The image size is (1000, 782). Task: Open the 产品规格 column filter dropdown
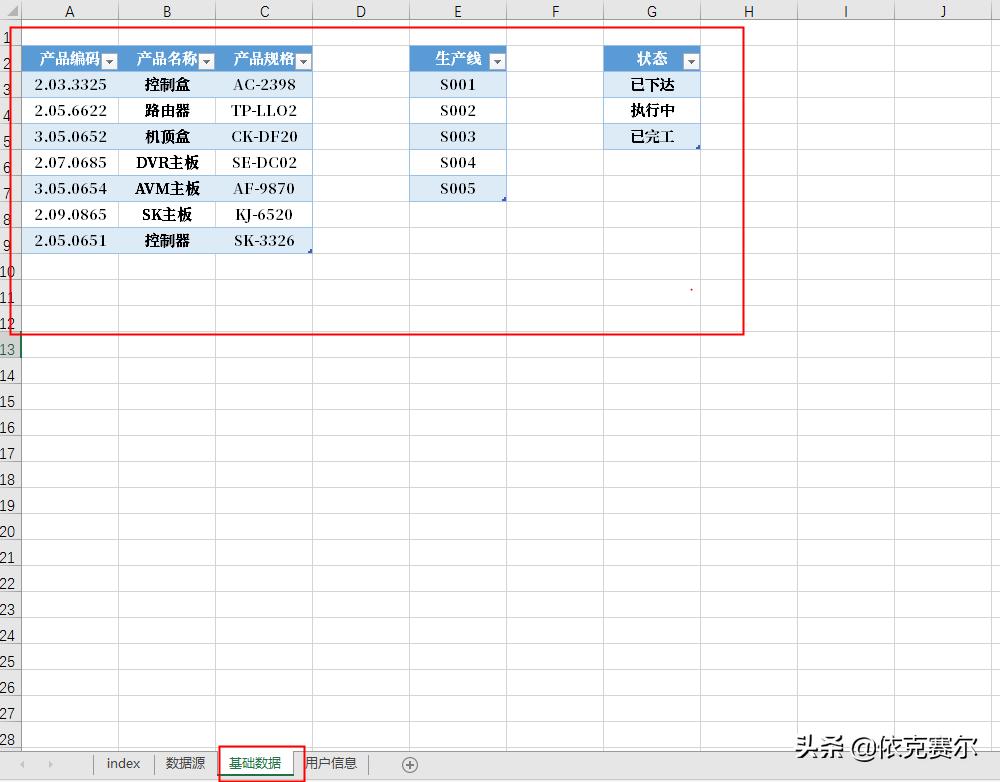coord(303,59)
